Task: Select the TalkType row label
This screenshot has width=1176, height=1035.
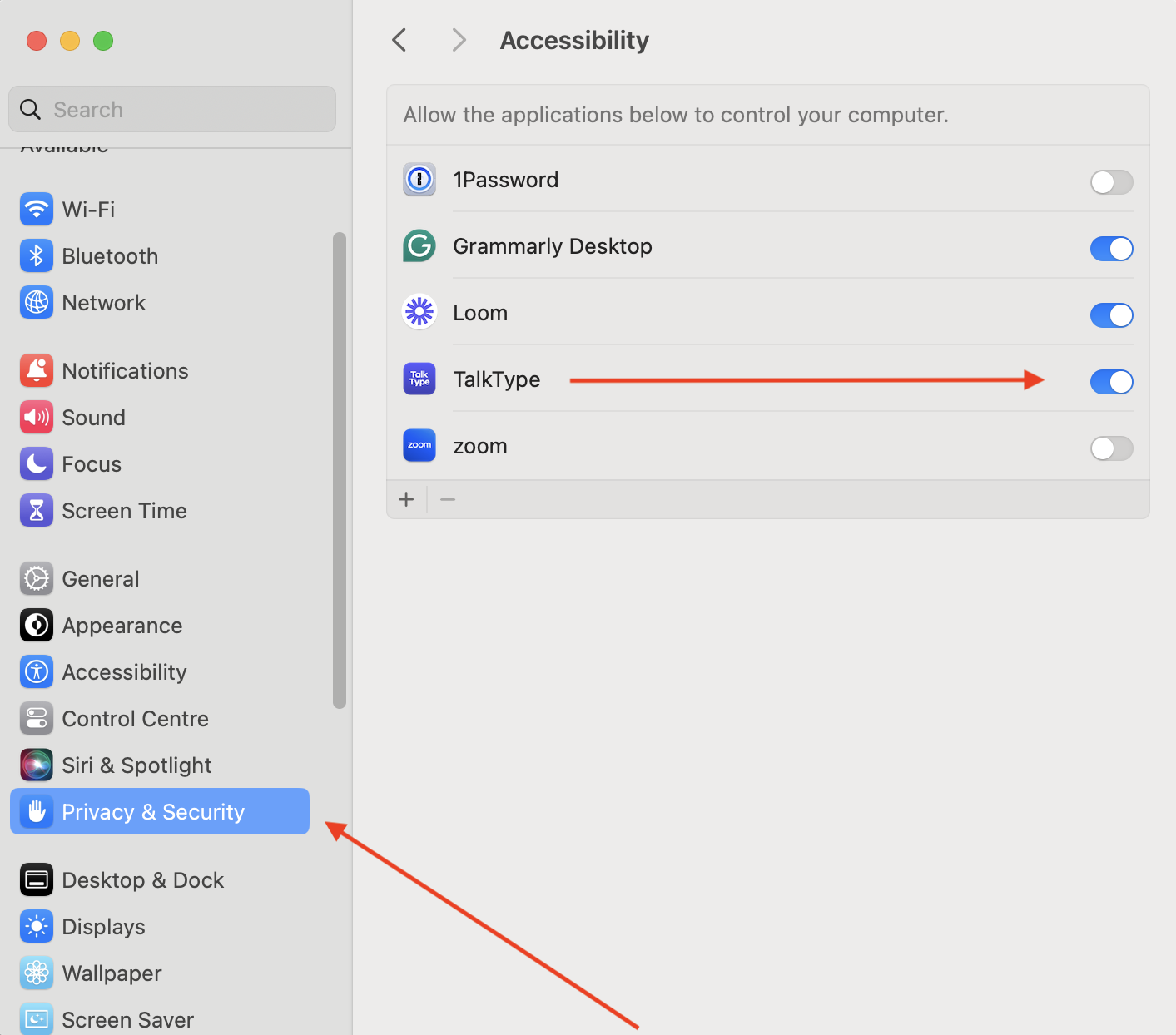Action: pos(497,379)
